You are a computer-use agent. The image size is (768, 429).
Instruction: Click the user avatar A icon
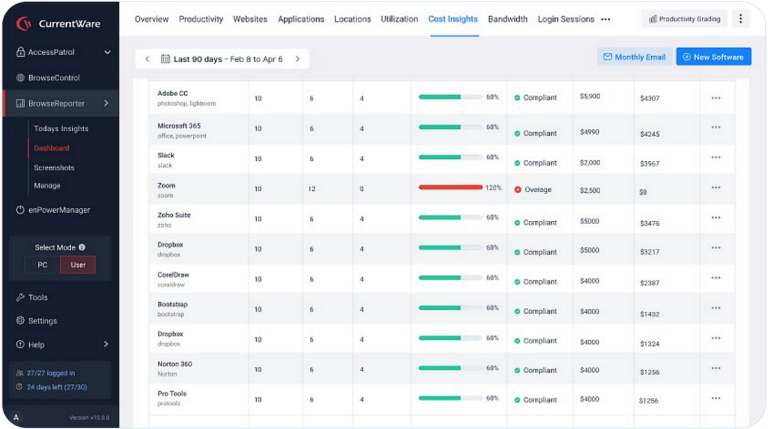point(16,417)
